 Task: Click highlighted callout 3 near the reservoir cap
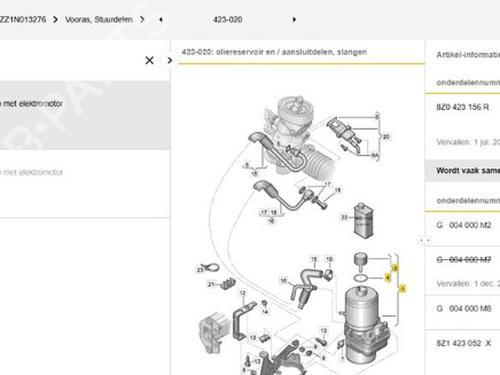pyautogui.click(x=395, y=268)
